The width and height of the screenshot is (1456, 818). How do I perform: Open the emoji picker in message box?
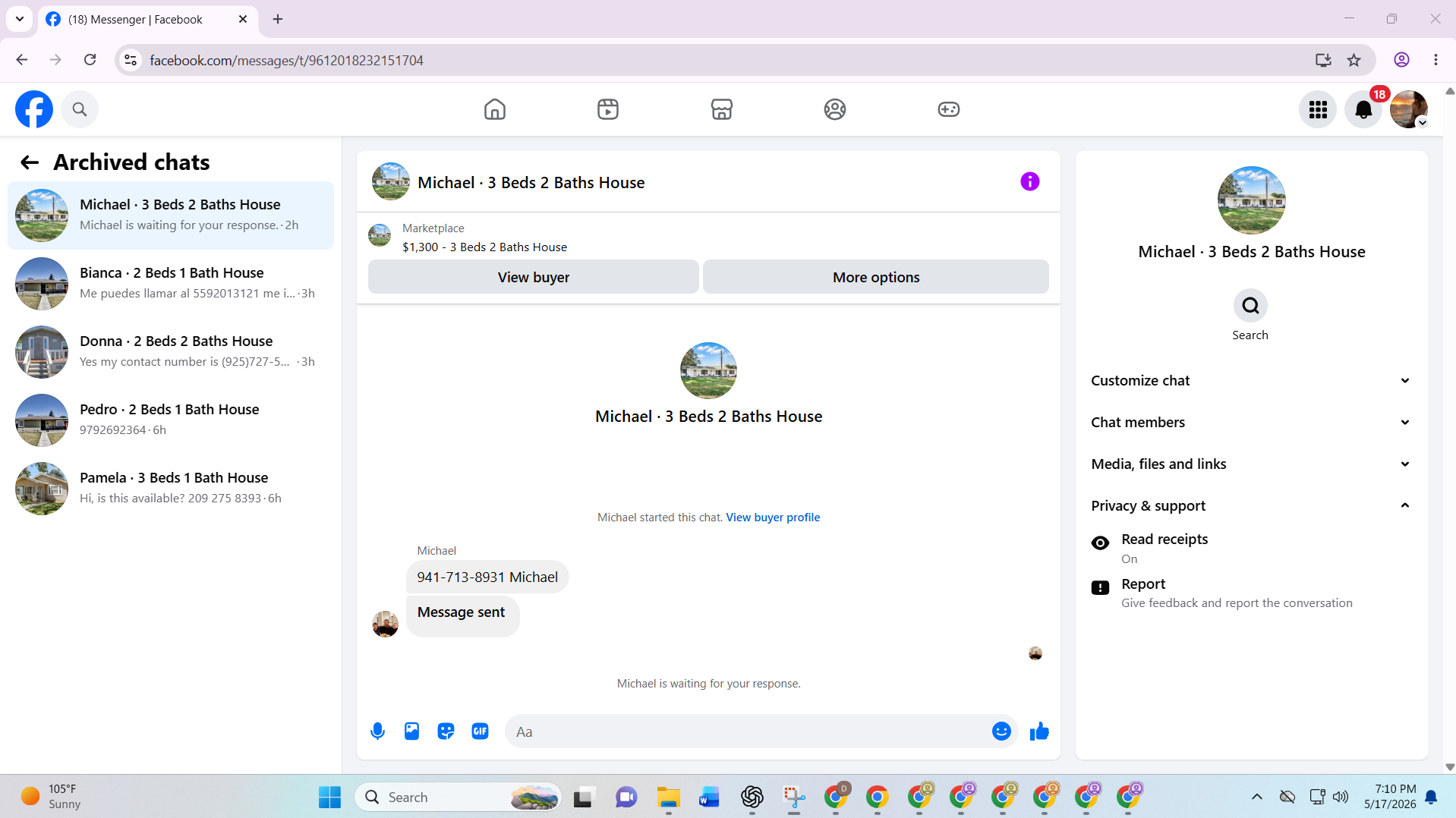[x=1001, y=731]
